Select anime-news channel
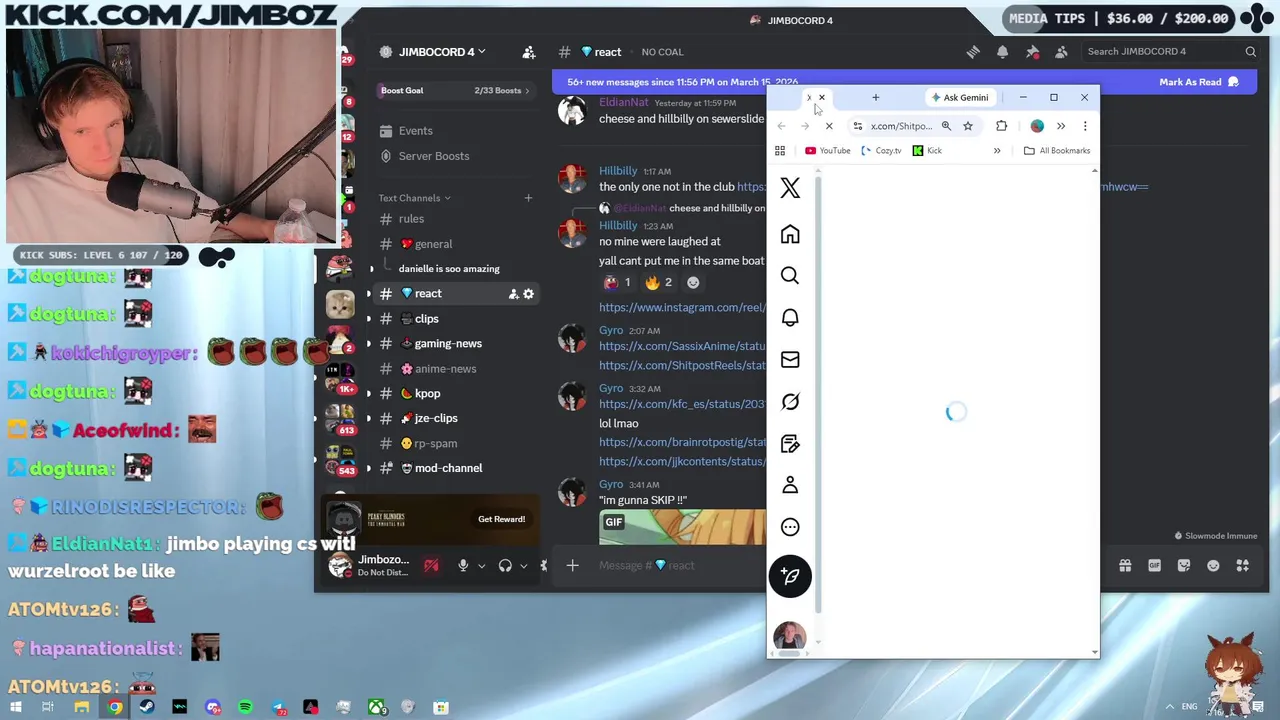The width and height of the screenshot is (1280, 720). [x=445, y=369]
